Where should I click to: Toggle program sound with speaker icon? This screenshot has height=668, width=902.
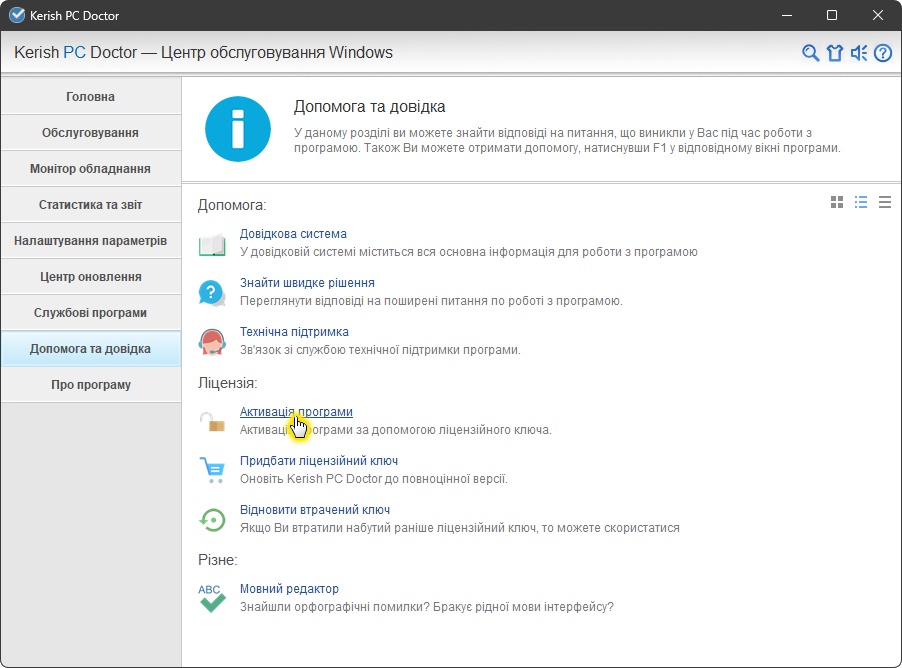tap(859, 53)
